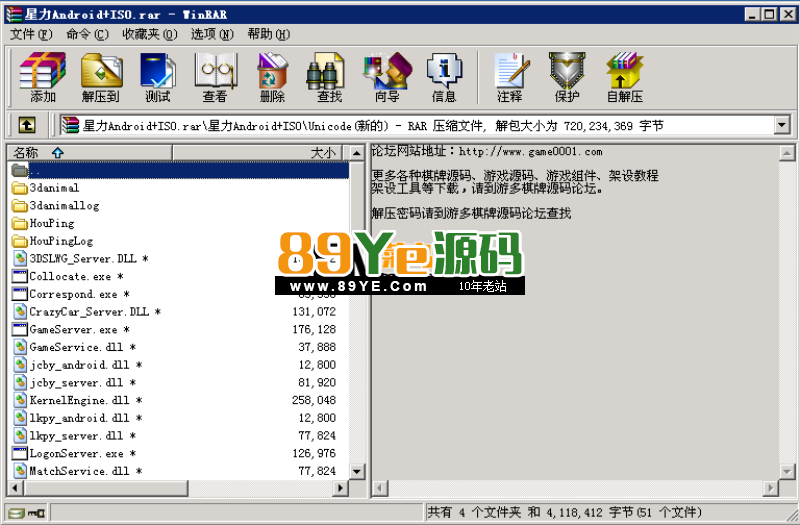Click file list scroll down arrow
The height and width of the screenshot is (525, 800).
click(357, 471)
